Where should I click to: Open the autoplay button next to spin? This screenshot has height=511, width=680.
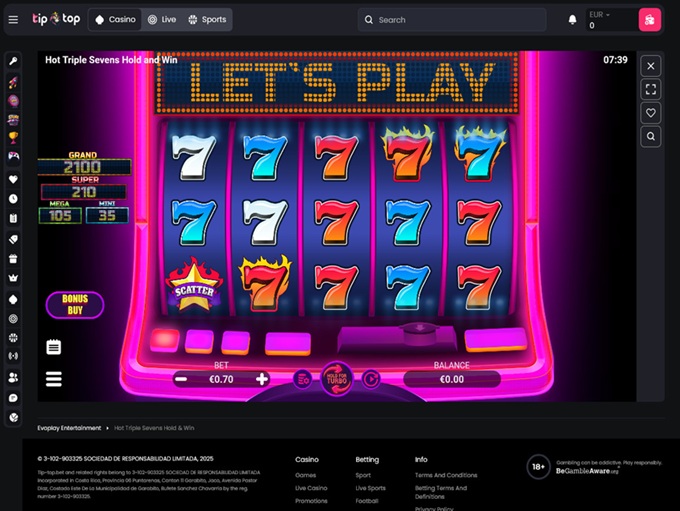tap(371, 380)
